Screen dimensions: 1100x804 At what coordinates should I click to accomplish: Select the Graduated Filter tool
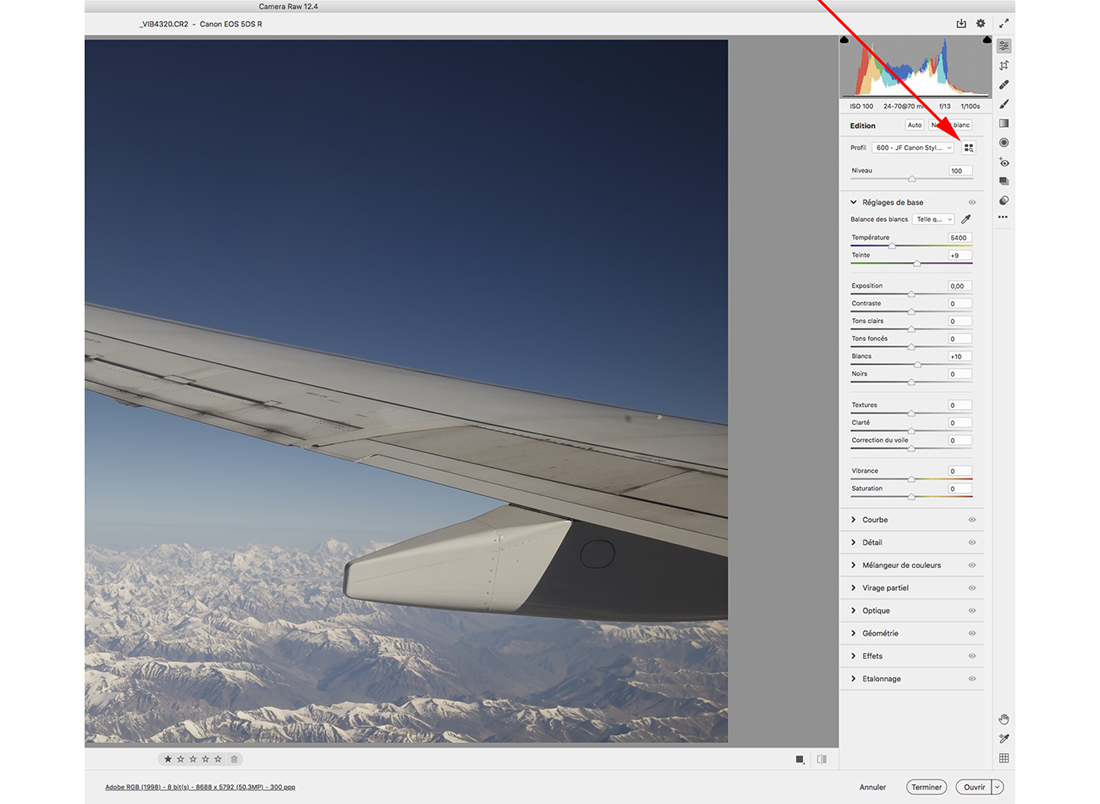(1004, 124)
